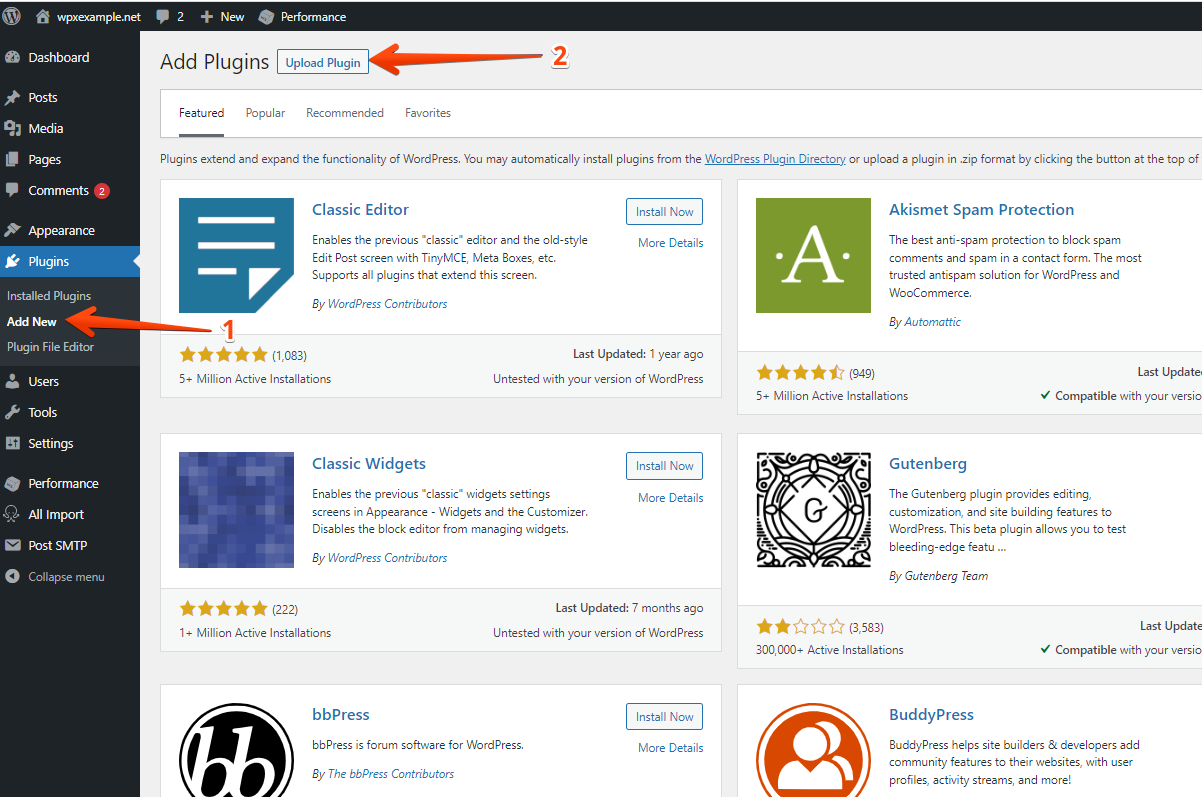This screenshot has width=1202, height=797.
Task: Switch to the Popular tab
Action: [266, 113]
